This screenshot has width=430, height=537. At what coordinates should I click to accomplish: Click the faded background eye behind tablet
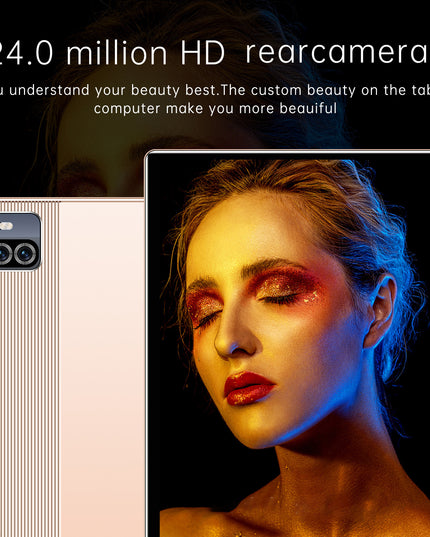[80, 175]
